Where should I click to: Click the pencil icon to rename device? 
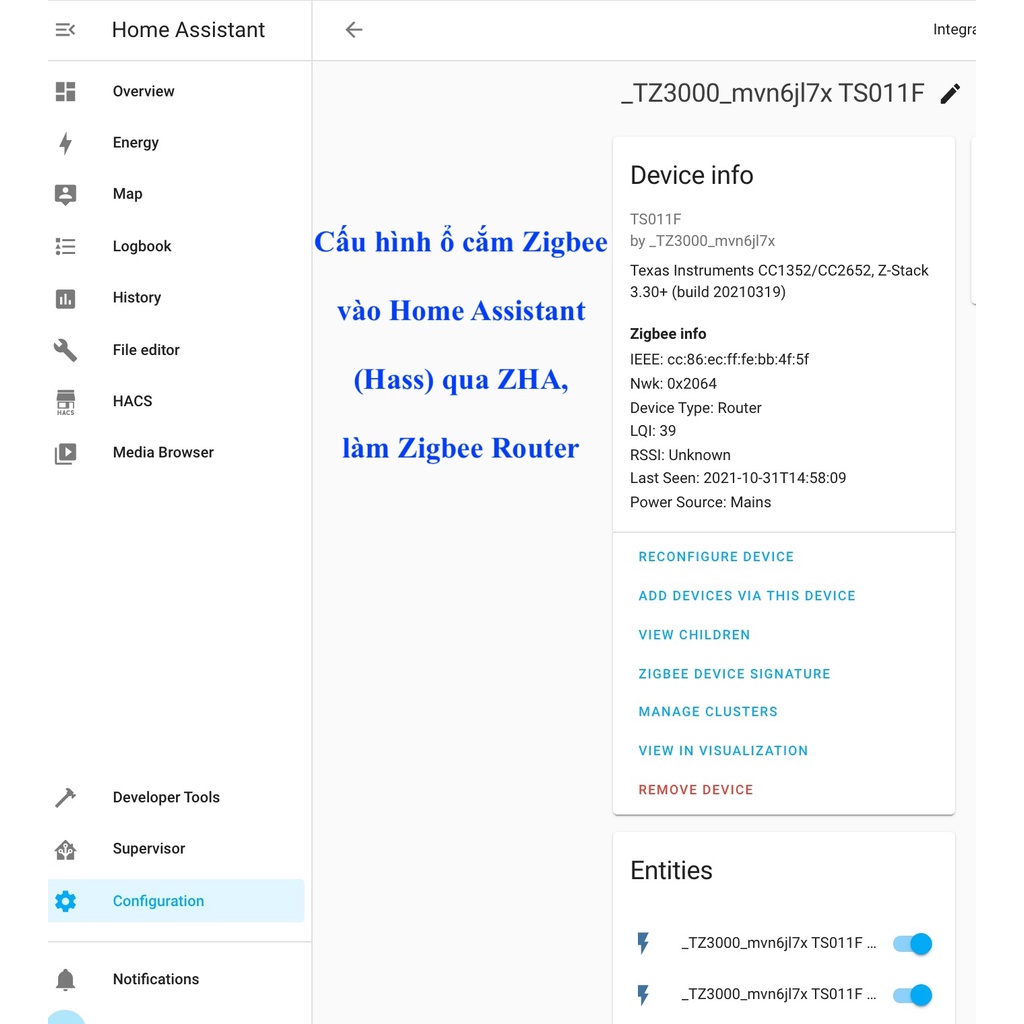950,94
